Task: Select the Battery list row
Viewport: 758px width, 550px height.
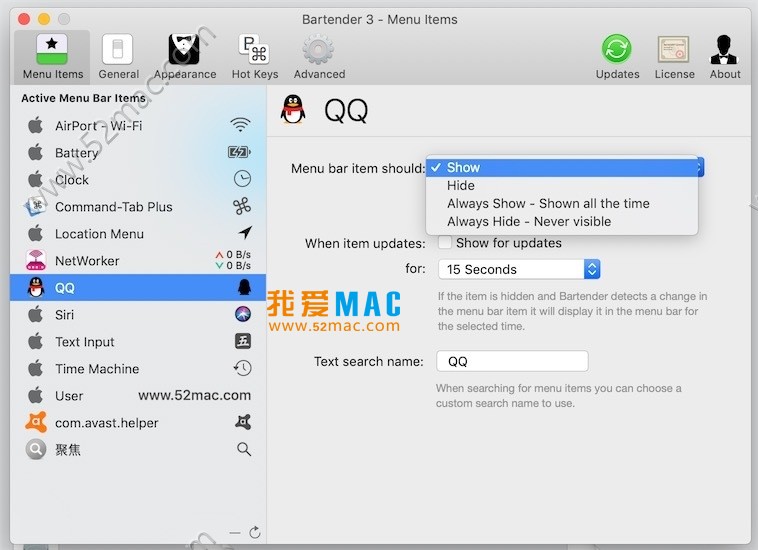Action: point(138,152)
